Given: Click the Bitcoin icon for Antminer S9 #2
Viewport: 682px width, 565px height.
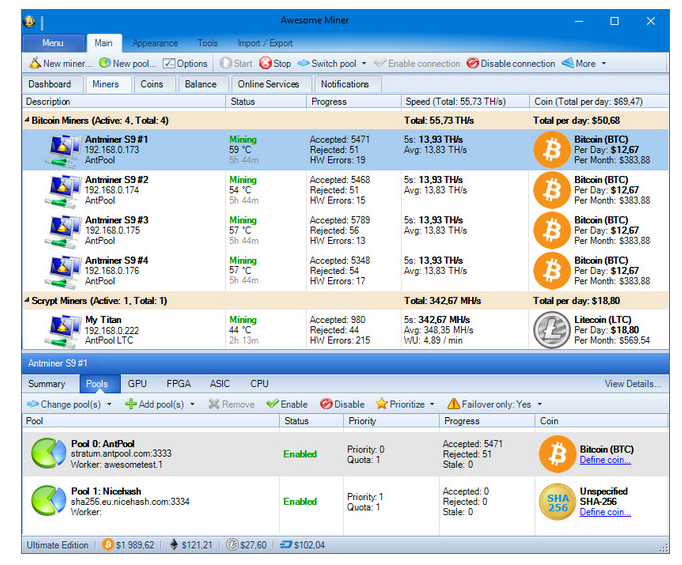Looking at the screenshot, I should click(x=551, y=190).
